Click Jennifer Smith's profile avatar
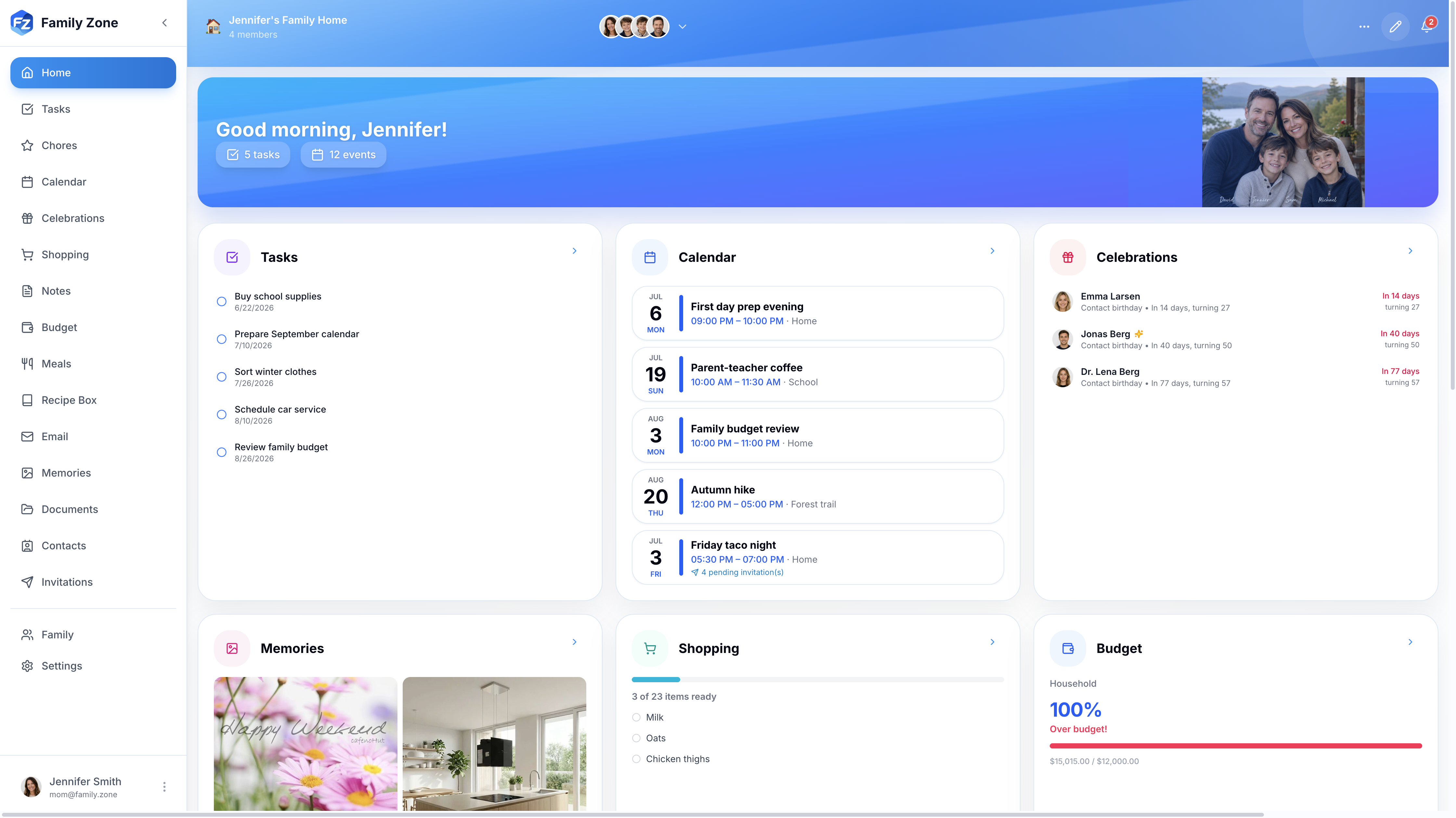This screenshot has height=818, width=1456. (x=31, y=787)
